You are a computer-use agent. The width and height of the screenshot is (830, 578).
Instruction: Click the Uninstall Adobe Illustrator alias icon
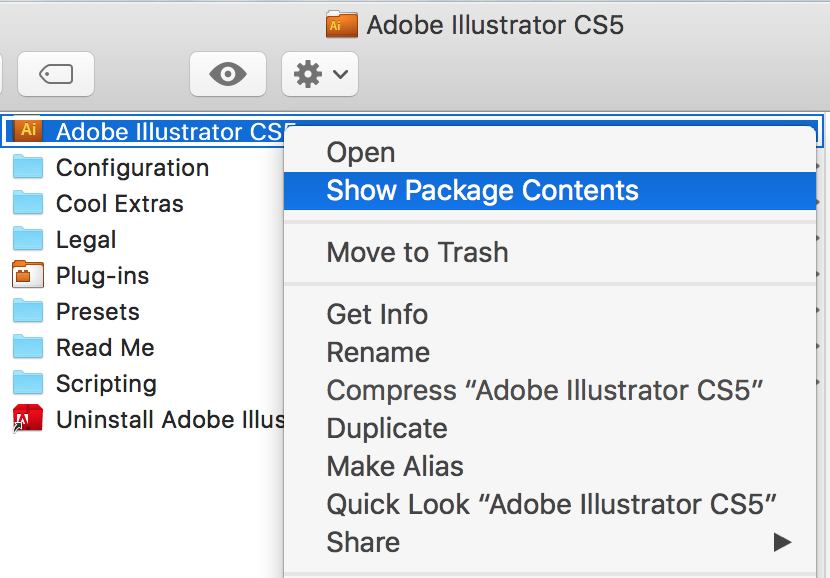28,419
